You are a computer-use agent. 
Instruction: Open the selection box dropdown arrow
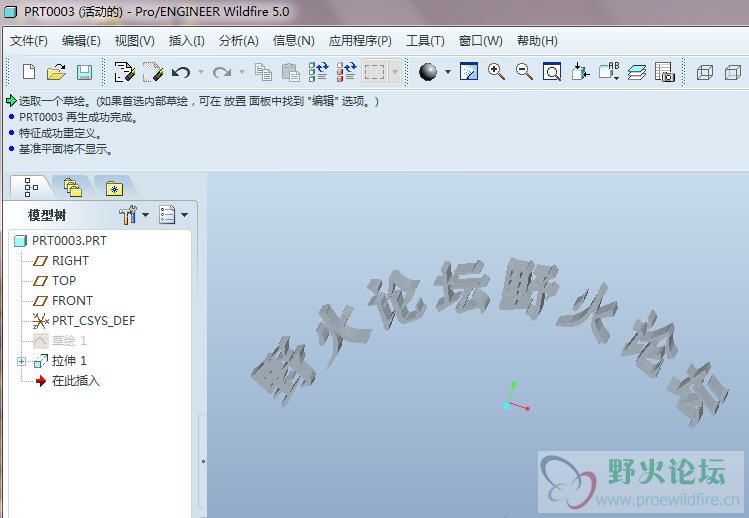coord(395,72)
